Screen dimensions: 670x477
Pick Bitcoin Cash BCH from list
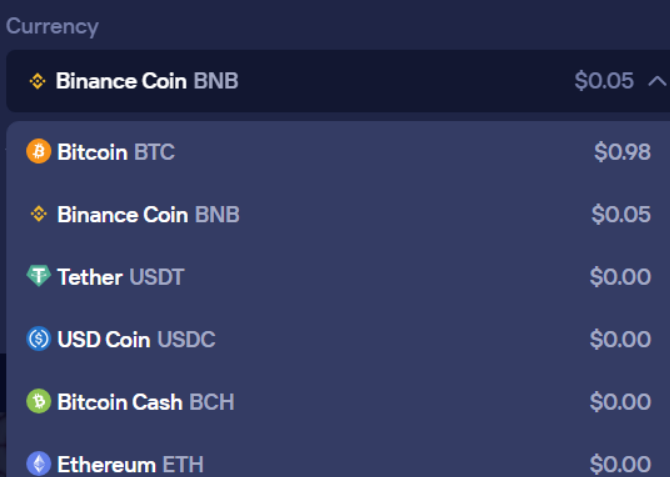pyautogui.click(x=145, y=402)
